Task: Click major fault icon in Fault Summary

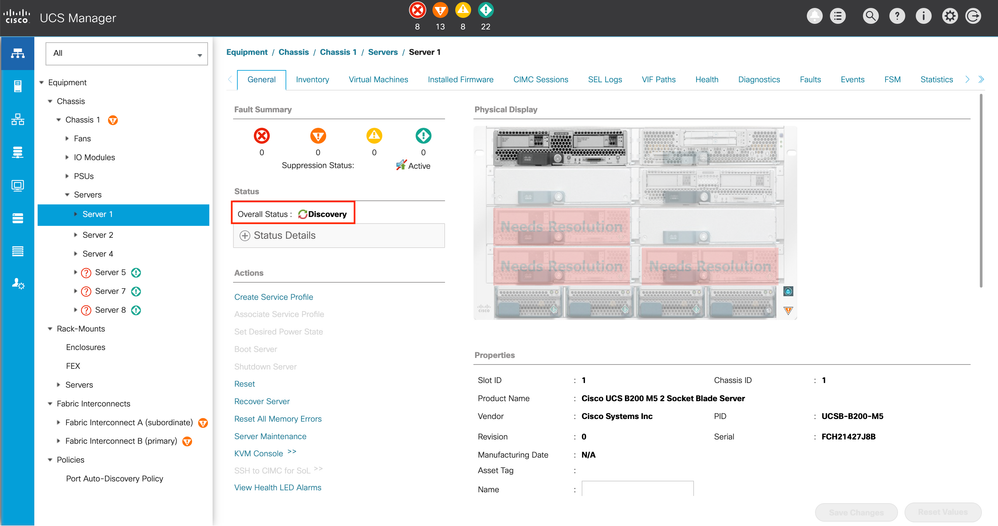Action: click(318, 136)
